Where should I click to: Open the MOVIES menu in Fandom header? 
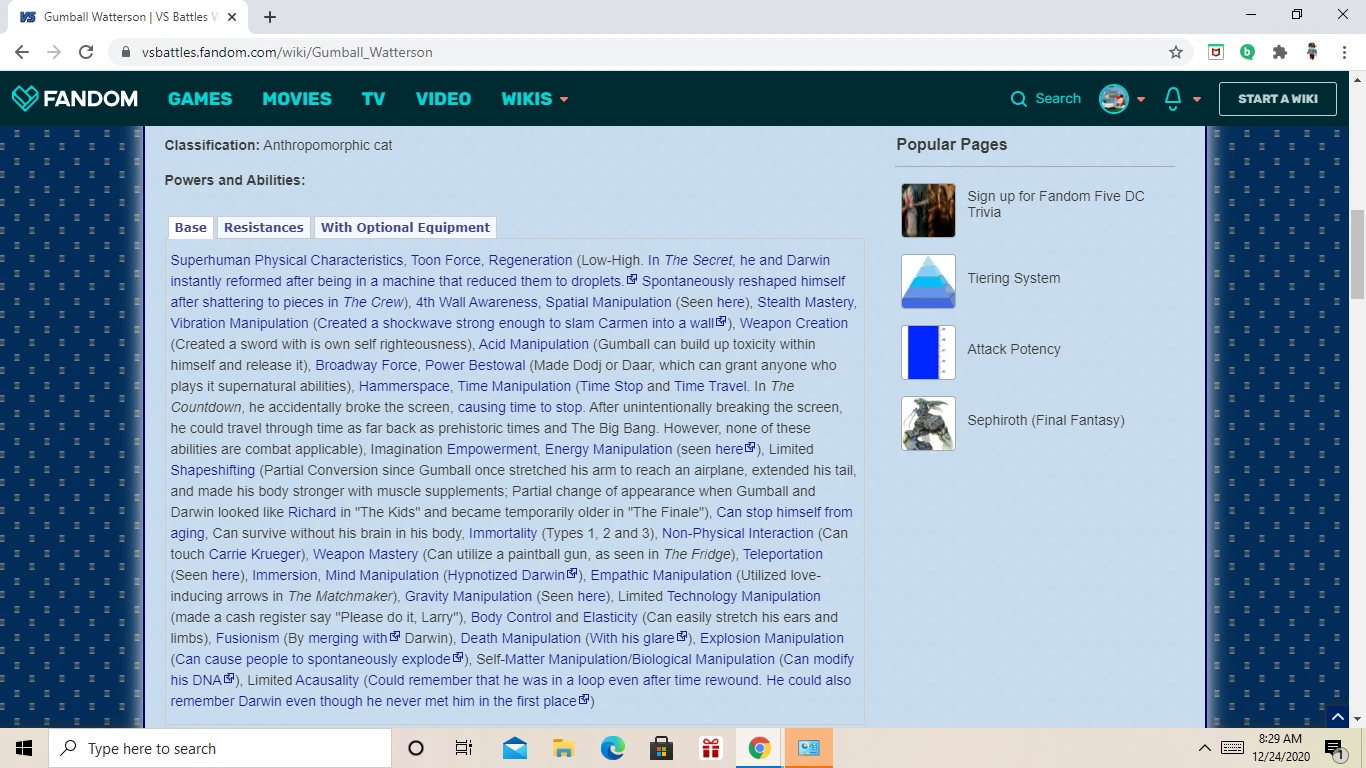tap(297, 99)
